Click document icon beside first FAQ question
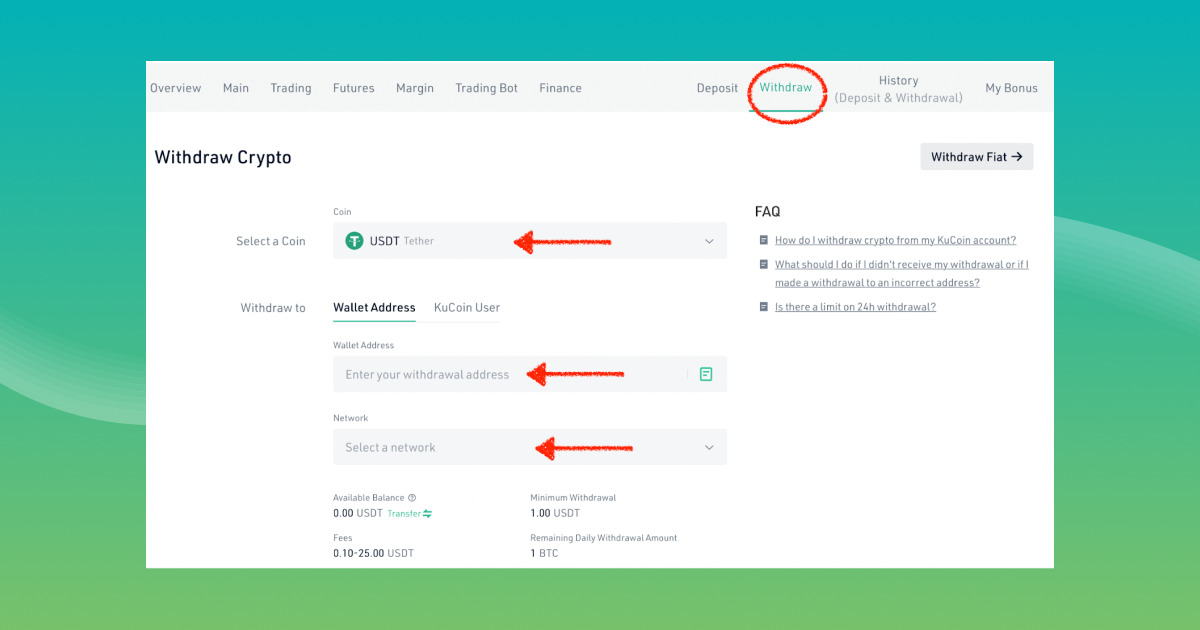 [763, 241]
